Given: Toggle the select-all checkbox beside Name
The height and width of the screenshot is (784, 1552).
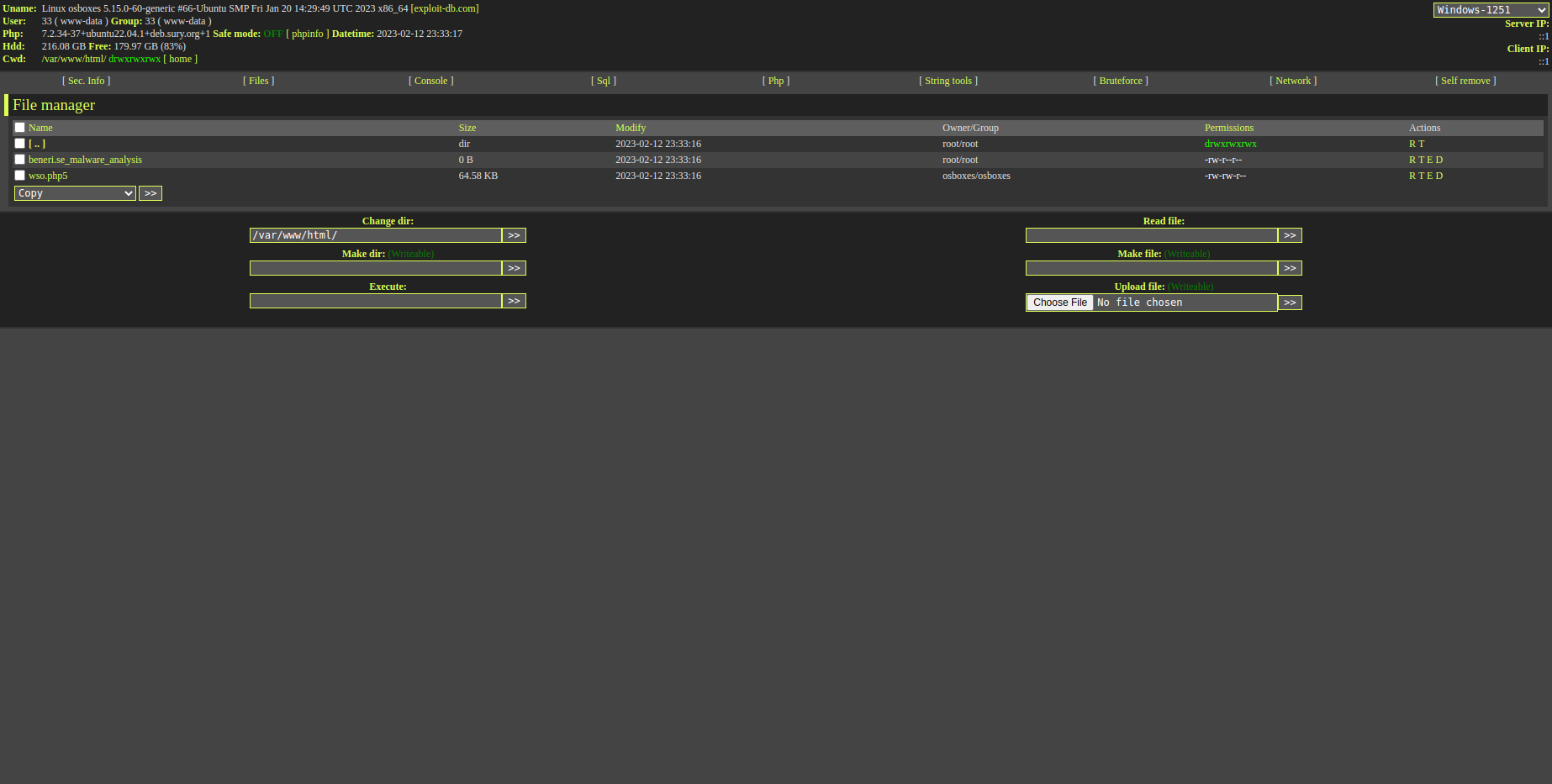Looking at the screenshot, I should tap(19, 128).
